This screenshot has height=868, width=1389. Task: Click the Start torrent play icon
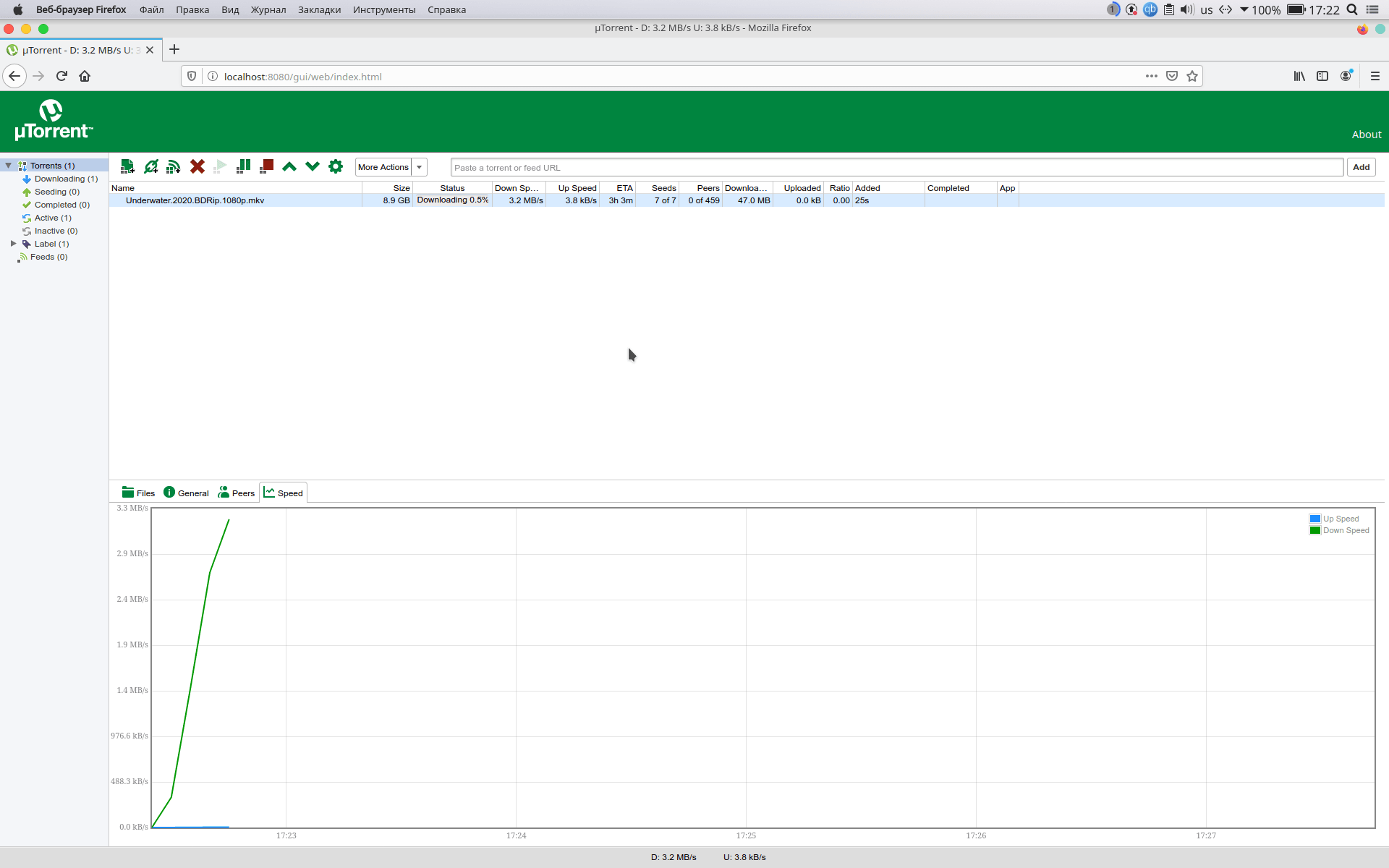coord(220,166)
